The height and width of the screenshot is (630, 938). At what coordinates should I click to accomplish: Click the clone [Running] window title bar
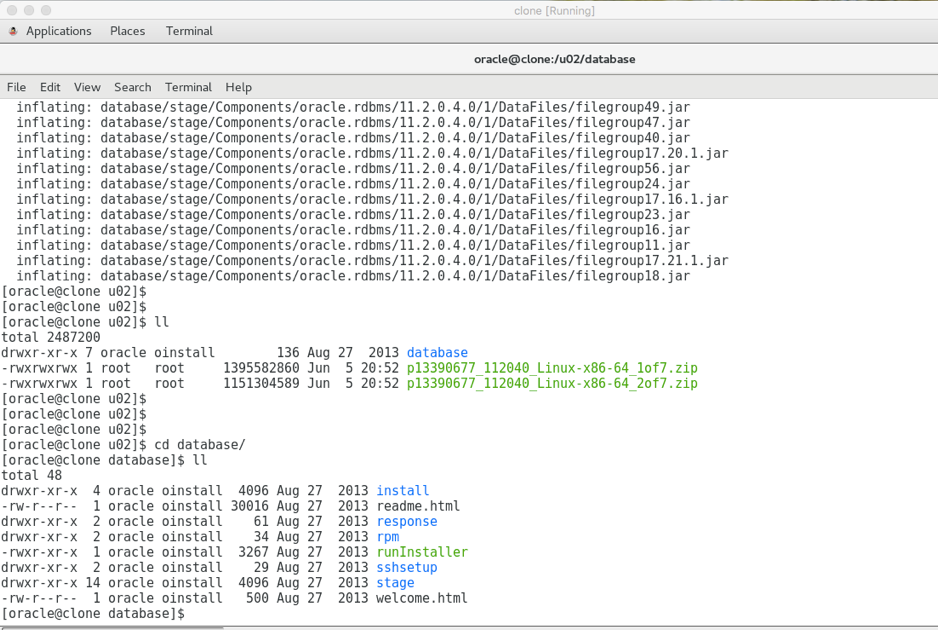(553, 10)
